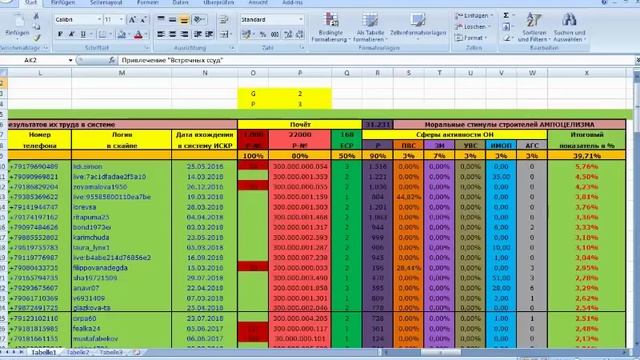Expand the Ausrichtung dialog launcher
Screen dimensions: 640x360
pyautogui.click(x=232, y=48)
